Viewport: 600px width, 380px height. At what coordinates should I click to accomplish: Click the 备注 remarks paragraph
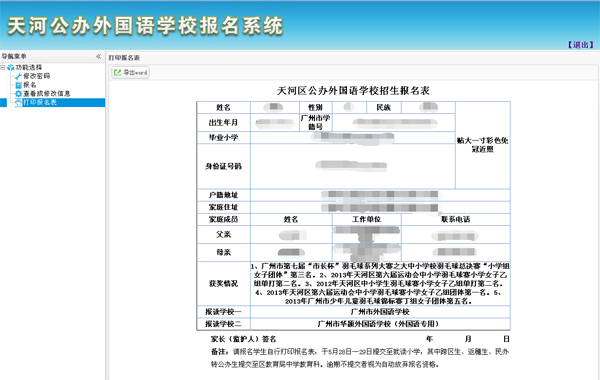click(360, 358)
